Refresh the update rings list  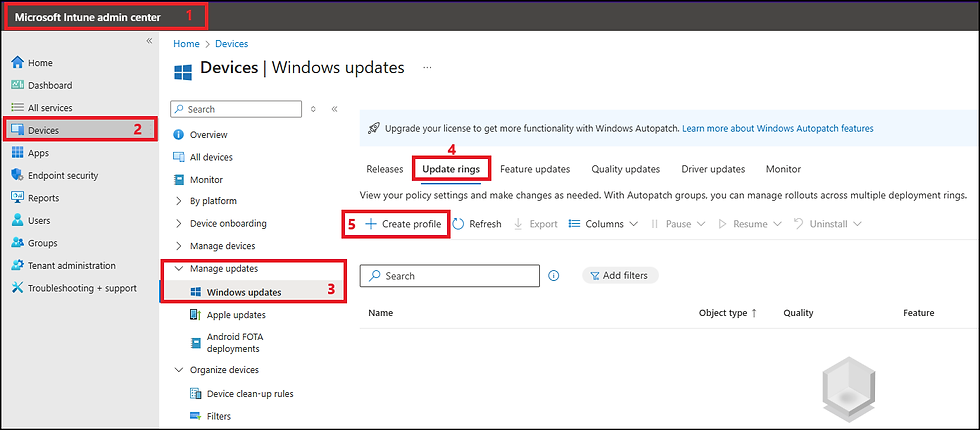[x=477, y=224]
